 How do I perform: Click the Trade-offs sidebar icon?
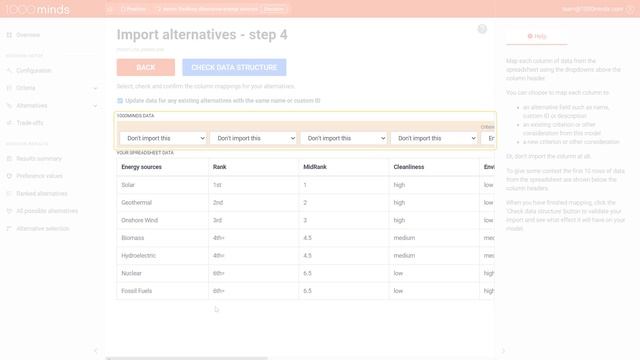point(9,123)
